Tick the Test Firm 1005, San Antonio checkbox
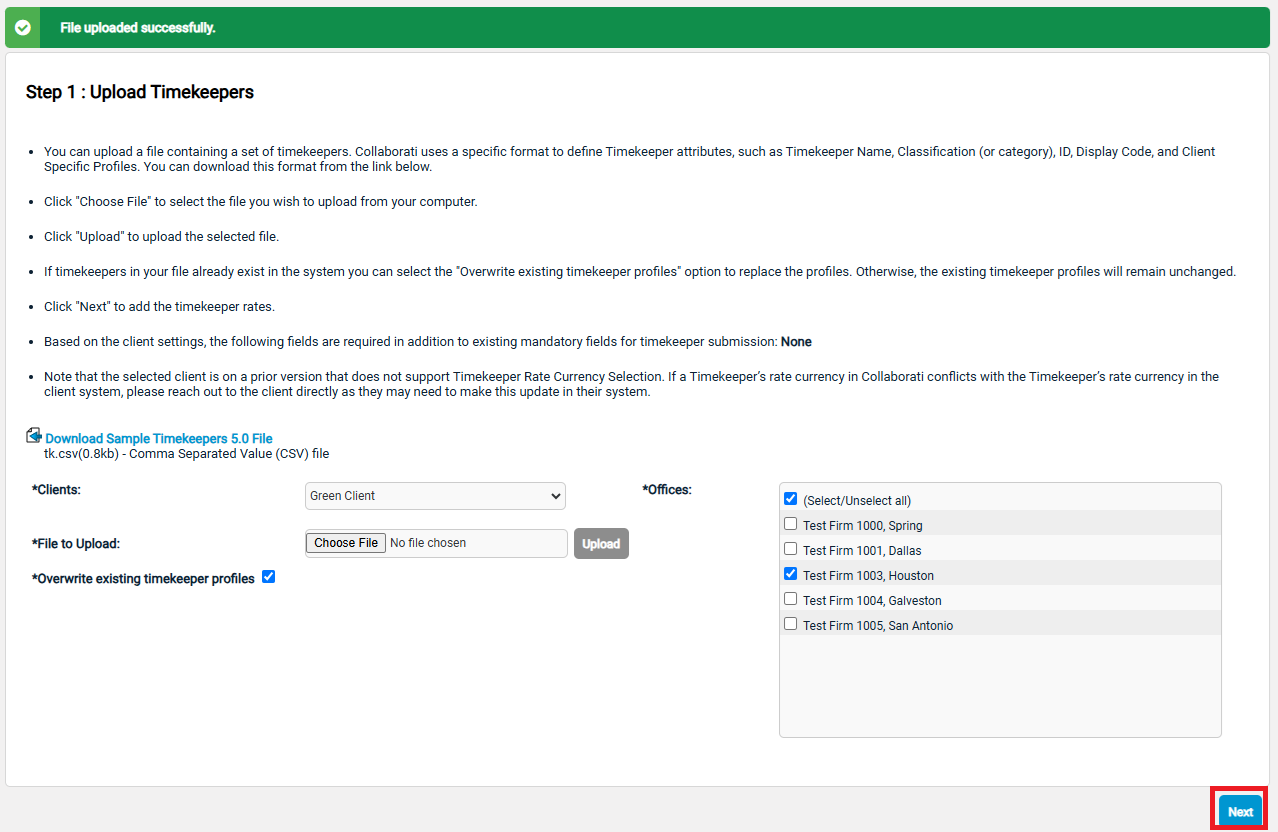 pos(791,624)
